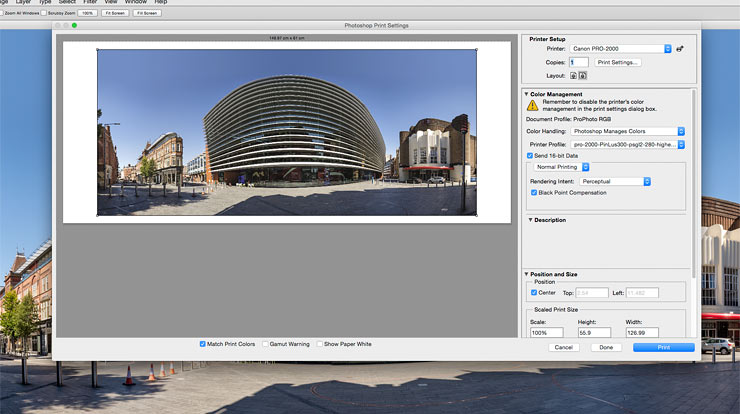Uncheck the Center position checkbox

pyautogui.click(x=534, y=293)
